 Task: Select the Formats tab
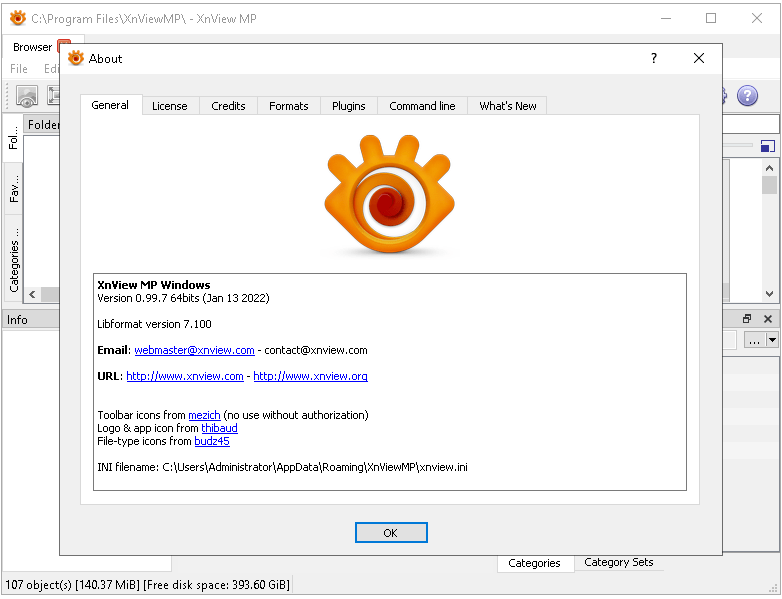click(289, 106)
